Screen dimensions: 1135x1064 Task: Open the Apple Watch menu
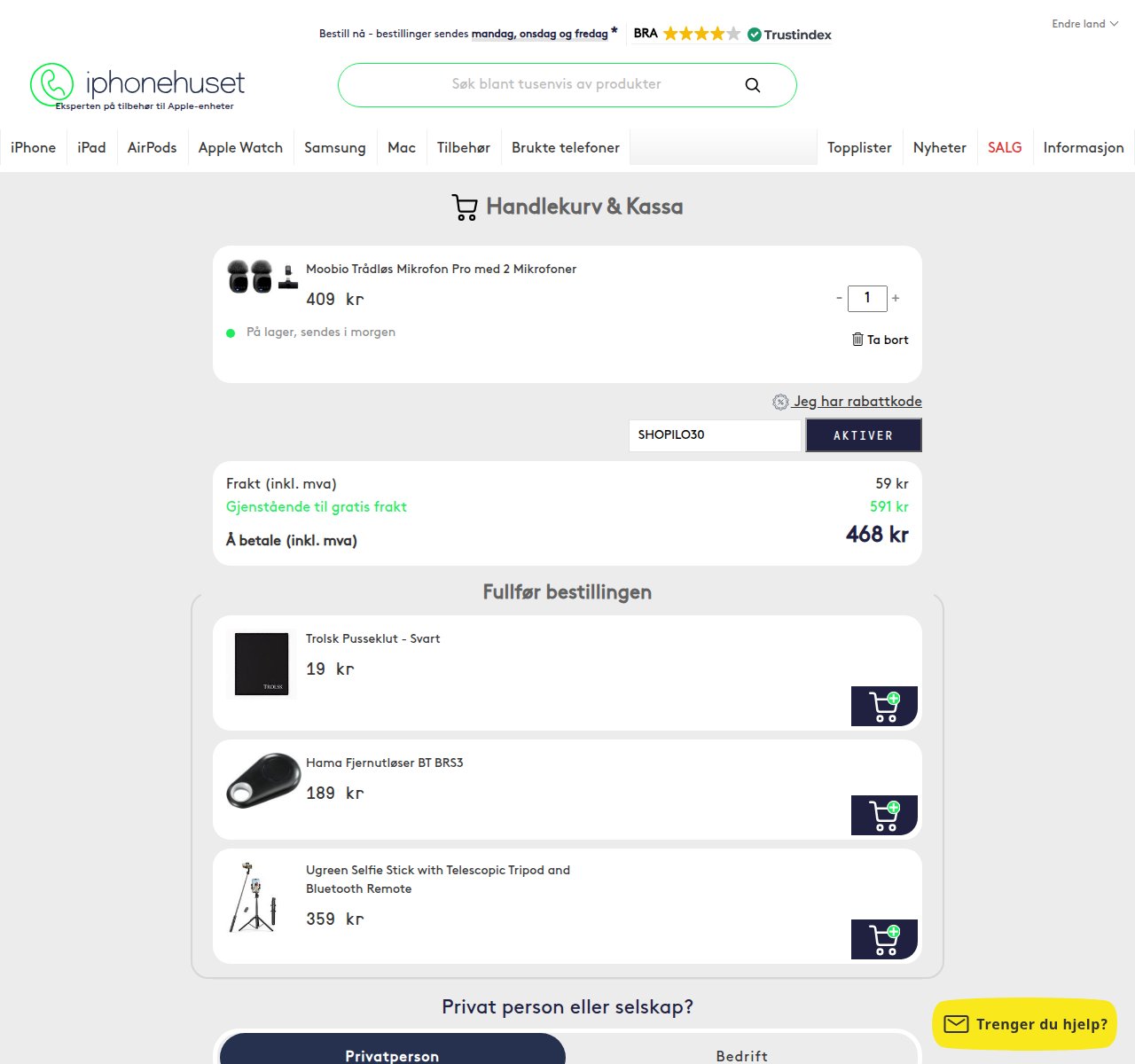pyautogui.click(x=240, y=147)
